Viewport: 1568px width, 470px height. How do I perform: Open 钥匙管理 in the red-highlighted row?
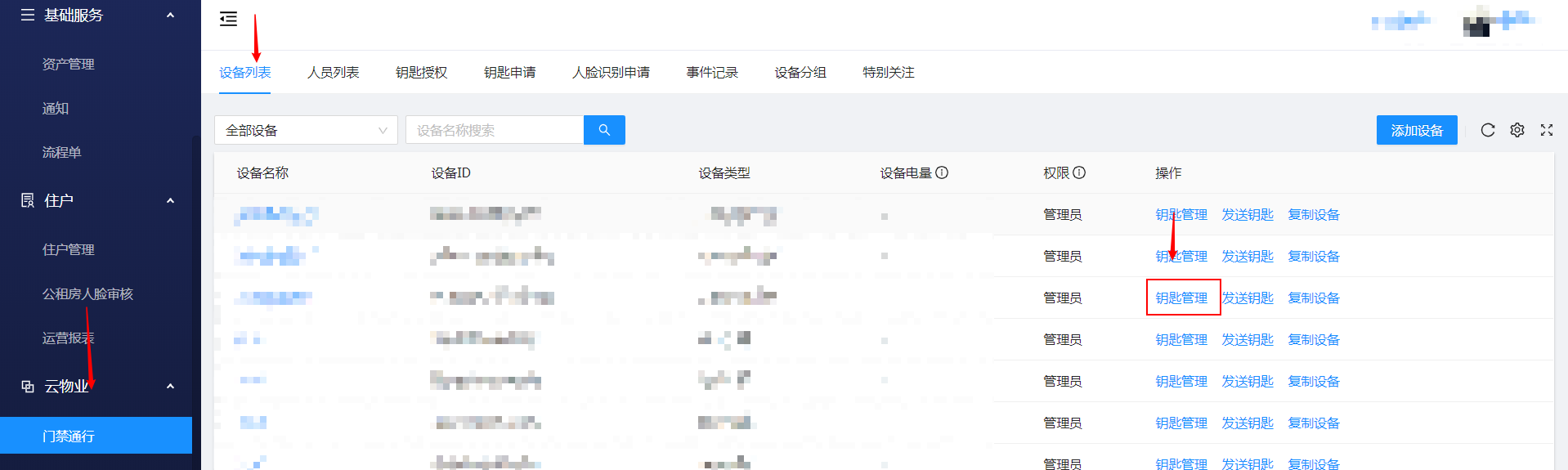pos(1181,298)
